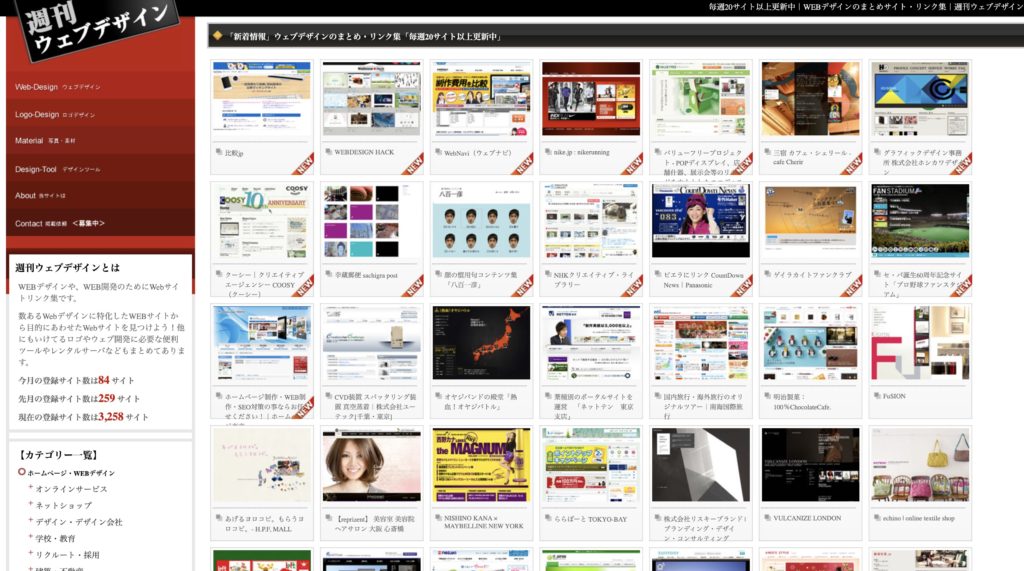
Task: Open the 学校・教育 subcategory
Action: pyautogui.click(x=56, y=538)
